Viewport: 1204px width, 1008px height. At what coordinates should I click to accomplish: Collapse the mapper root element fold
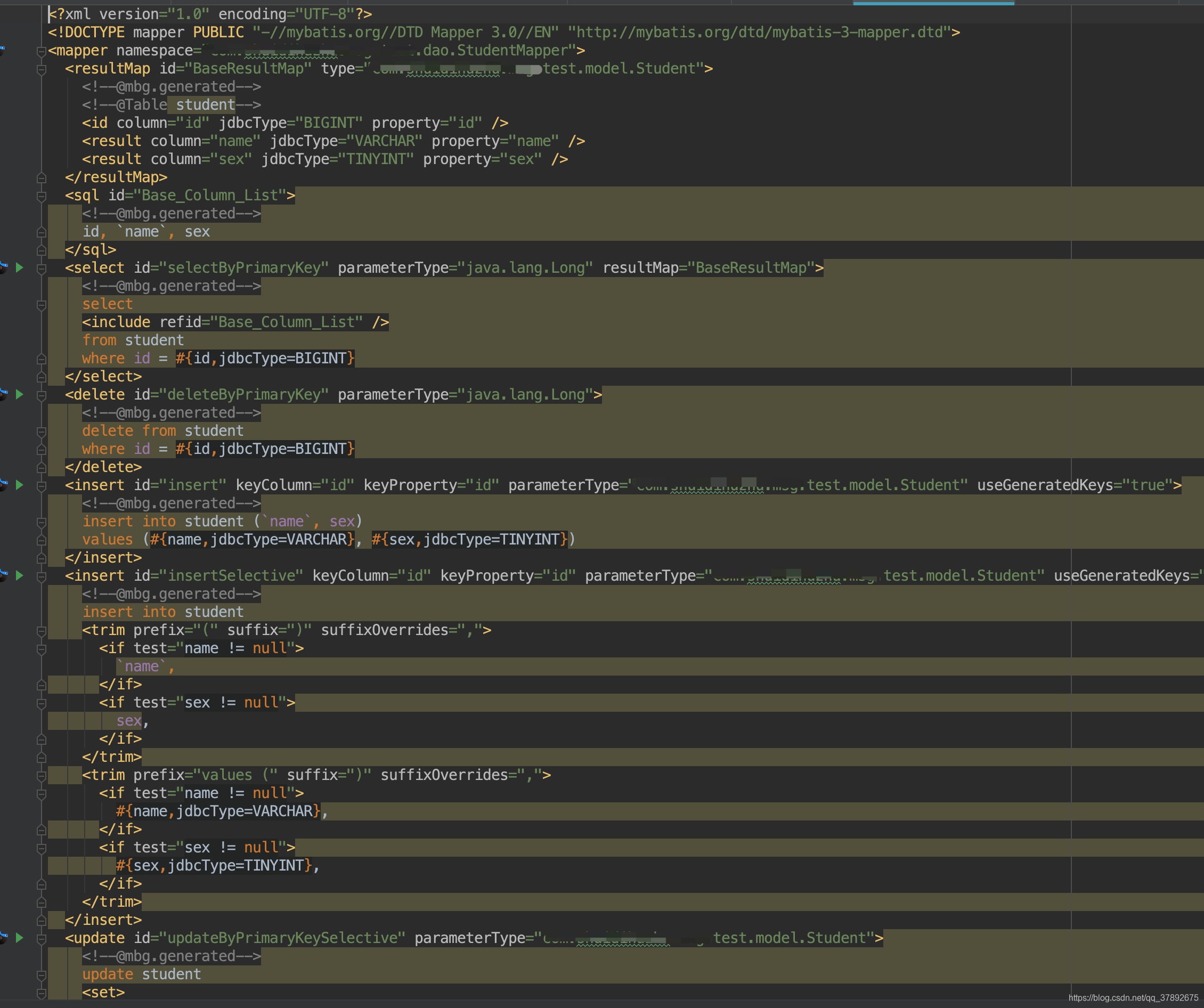(x=41, y=52)
